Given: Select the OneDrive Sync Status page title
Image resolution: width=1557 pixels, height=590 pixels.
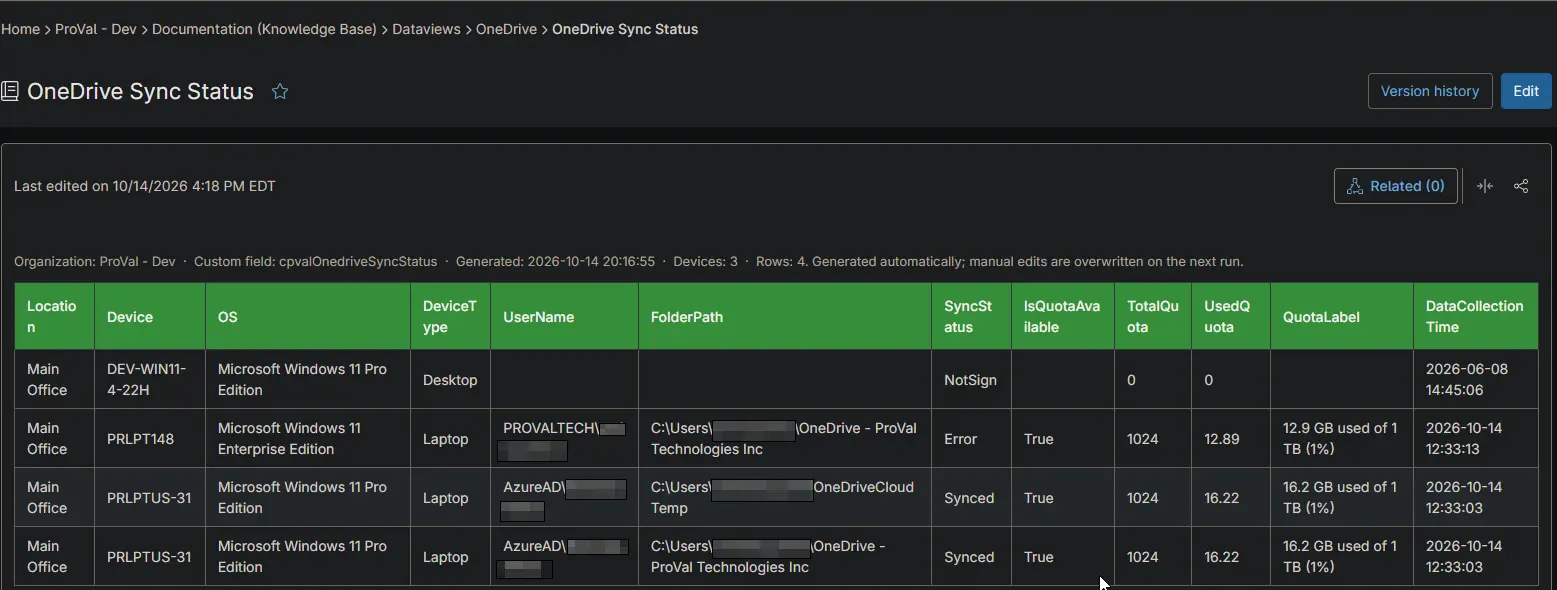Looking at the screenshot, I should (x=140, y=91).
